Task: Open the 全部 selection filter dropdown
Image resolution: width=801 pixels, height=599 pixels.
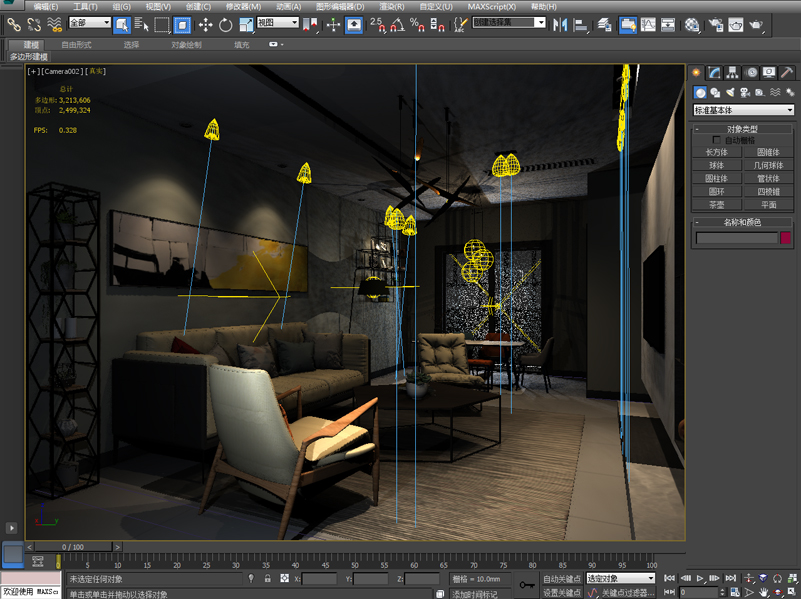Action: pyautogui.click(x=89, y=23)
